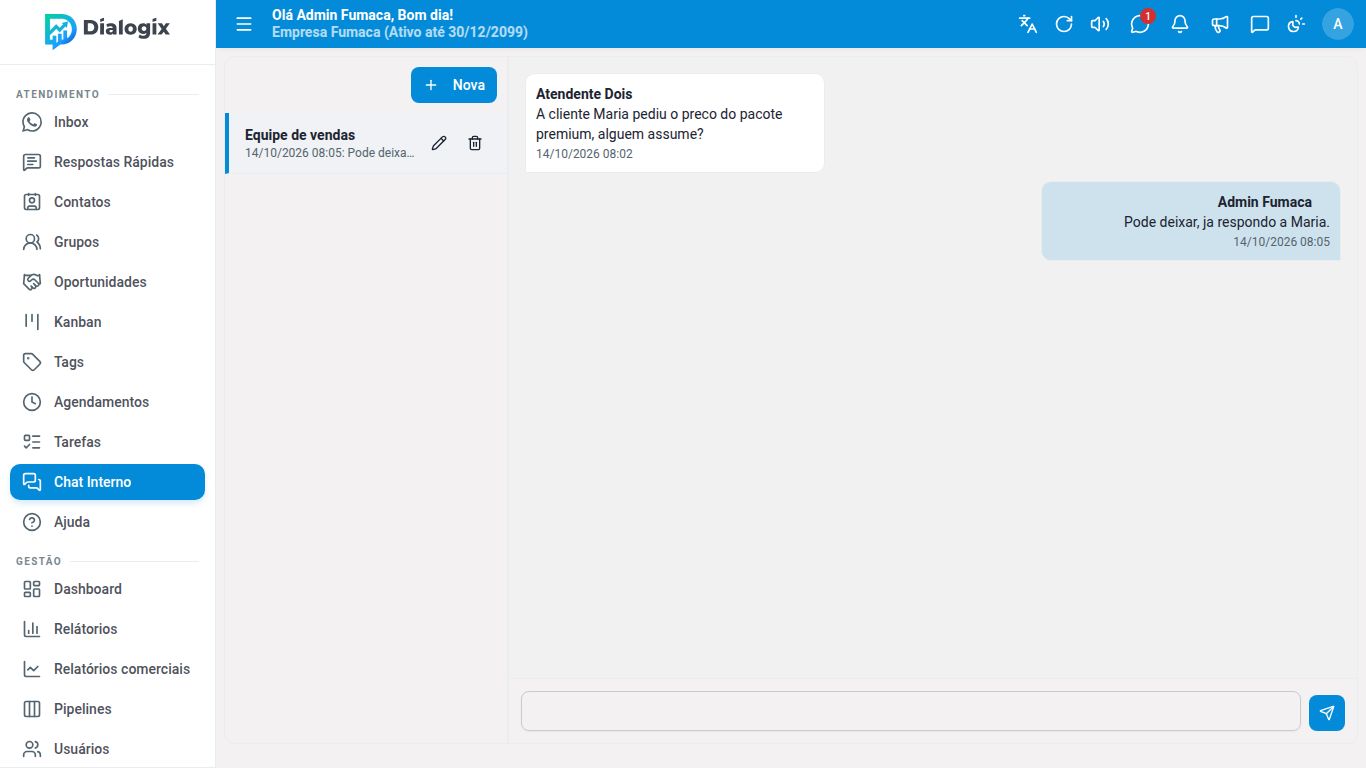Navigate to Grupos

[107, 242]
